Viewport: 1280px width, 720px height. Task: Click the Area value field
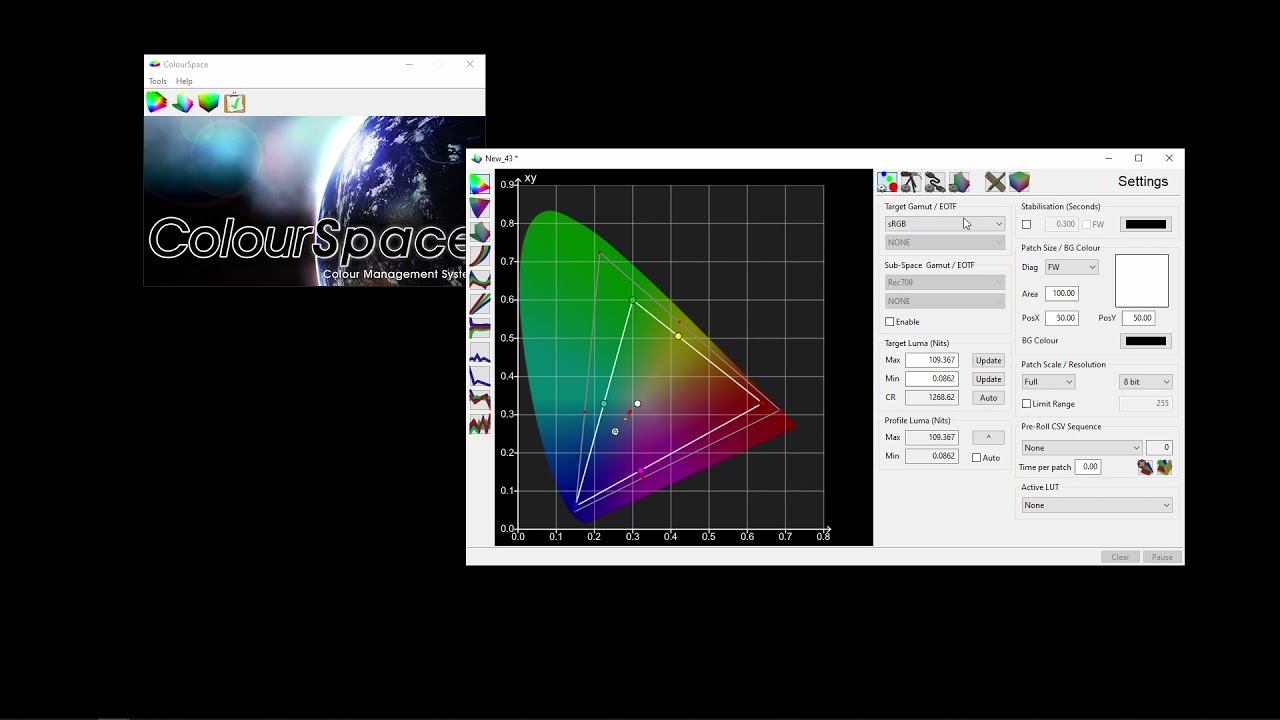click(x=1061, y=294)
